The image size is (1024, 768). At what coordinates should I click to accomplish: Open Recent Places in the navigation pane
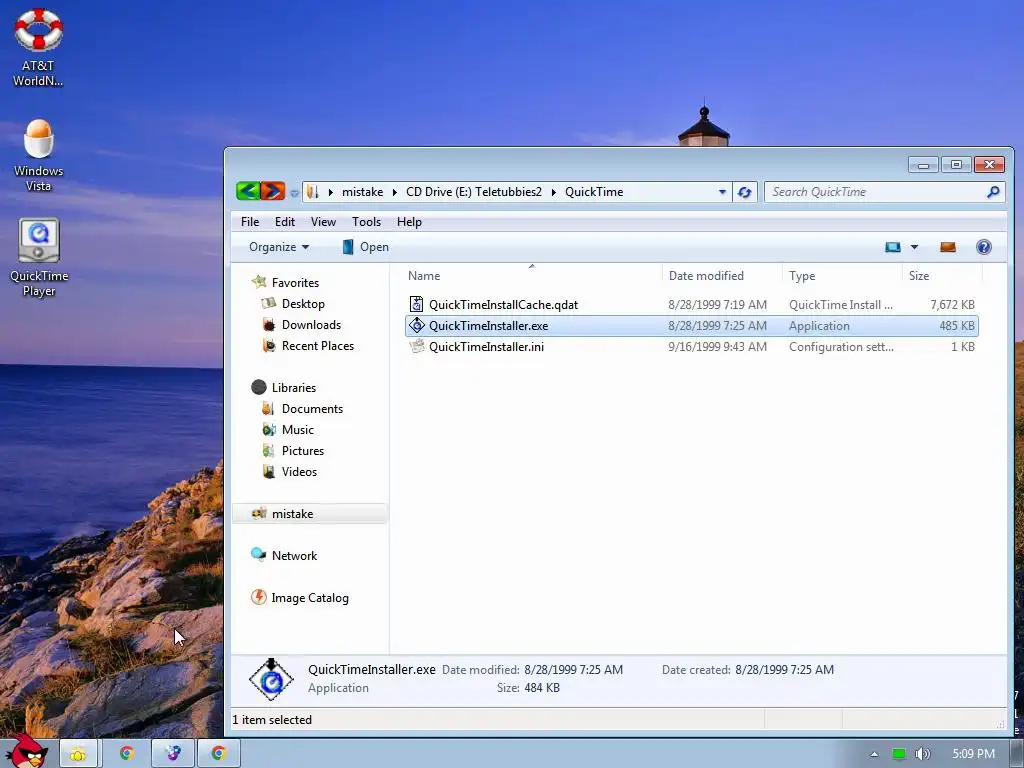(x=317, y=345)
